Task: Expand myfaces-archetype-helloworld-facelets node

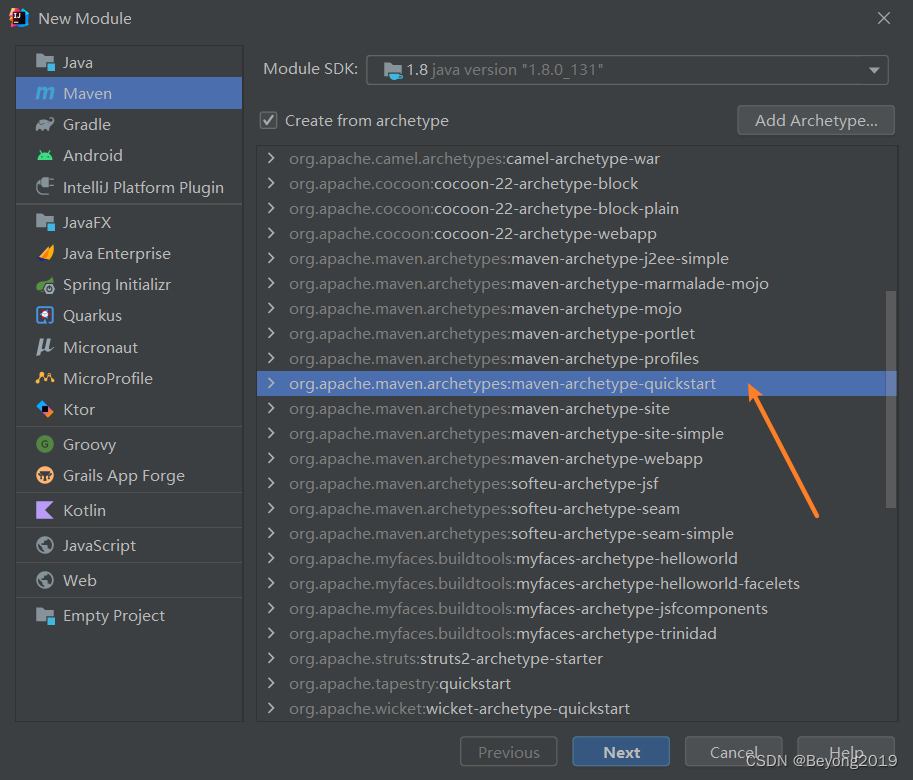Action: point(271,583)
